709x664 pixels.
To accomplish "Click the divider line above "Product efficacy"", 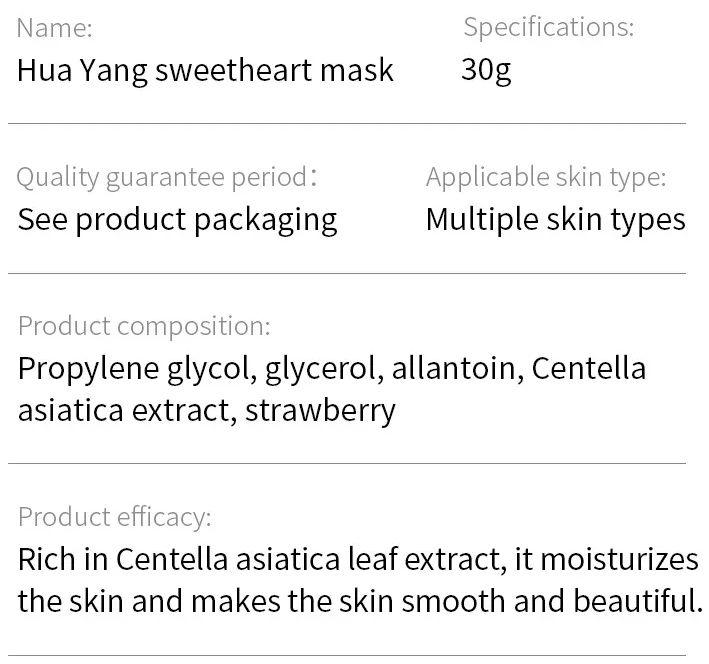I will click(x=347, y=464).
